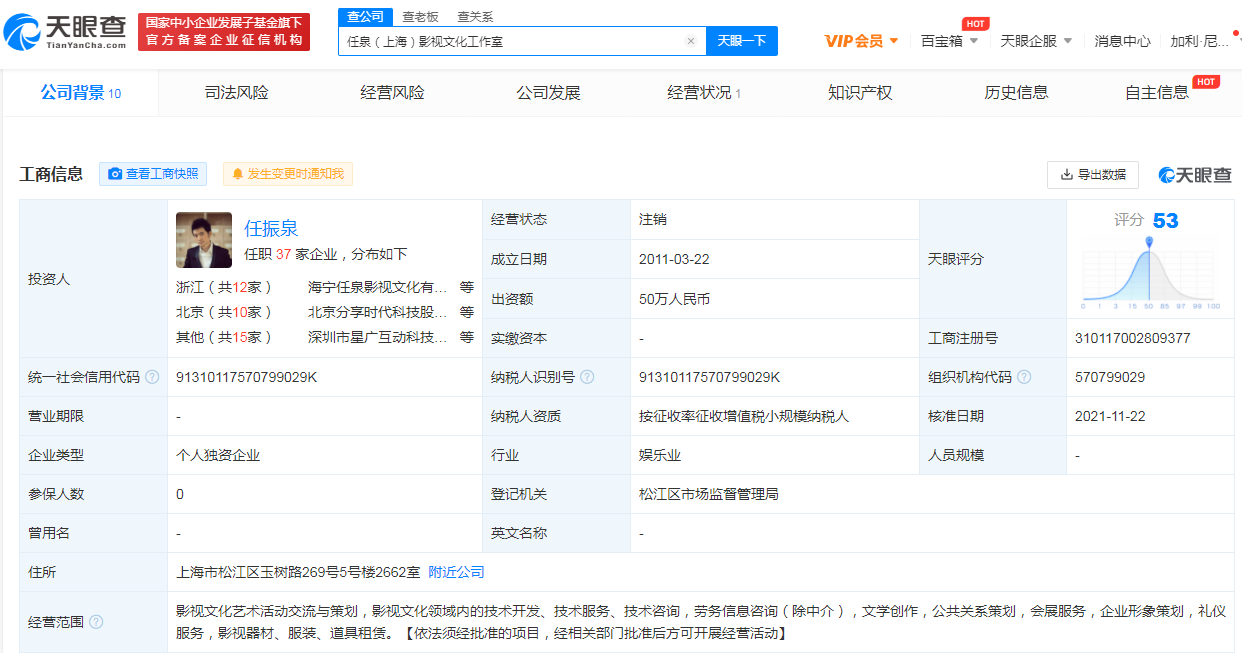Click the 37 companies count number
Image resolution: width=1242 pixels, height=653 pixels.
(x=283, y=254)
